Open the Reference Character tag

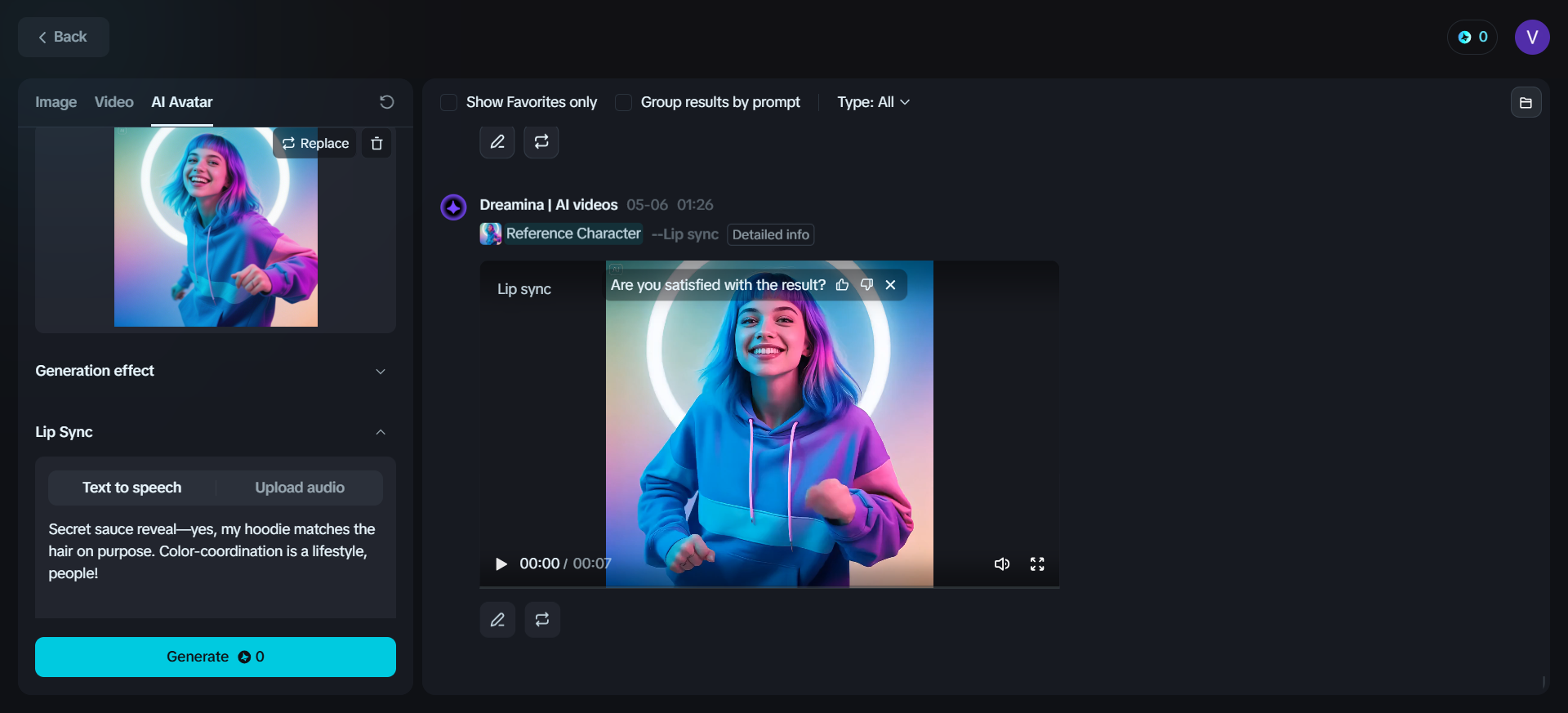[x=573, y=234]
